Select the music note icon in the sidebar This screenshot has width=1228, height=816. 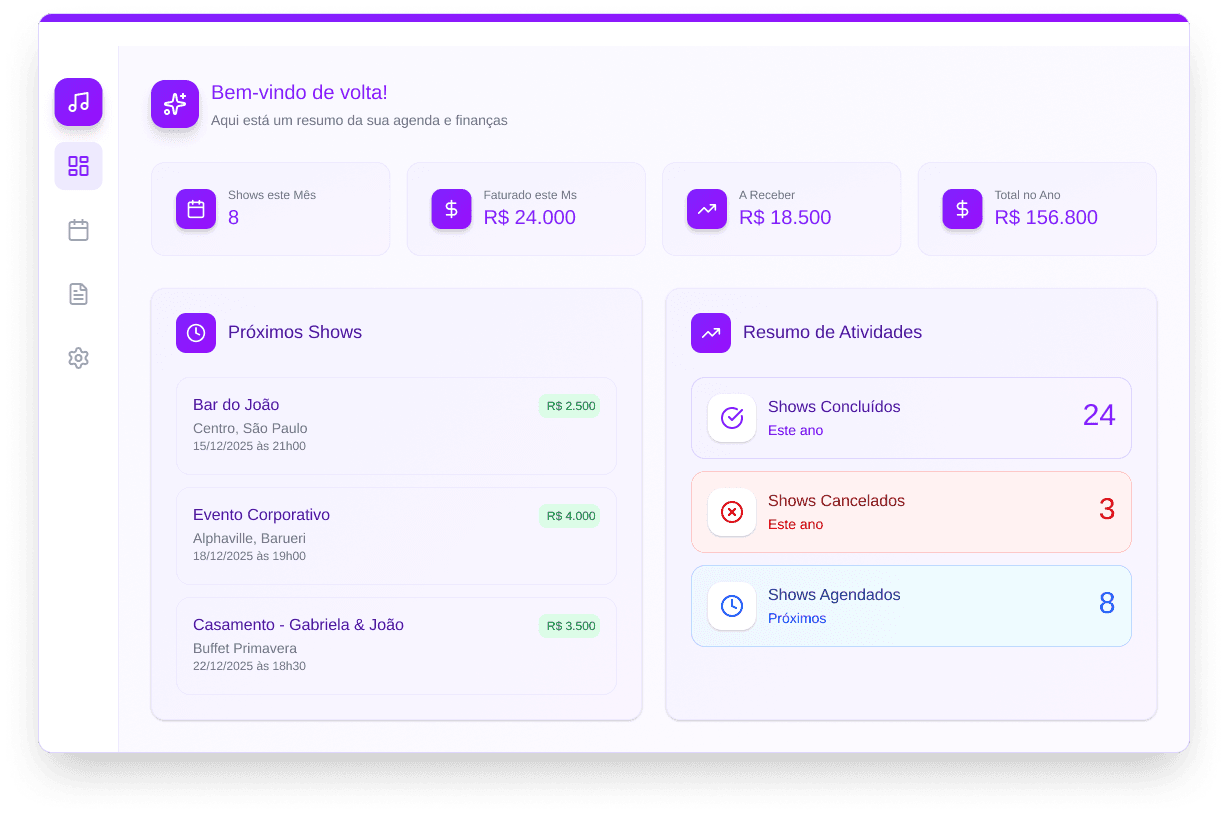[78, 102]
